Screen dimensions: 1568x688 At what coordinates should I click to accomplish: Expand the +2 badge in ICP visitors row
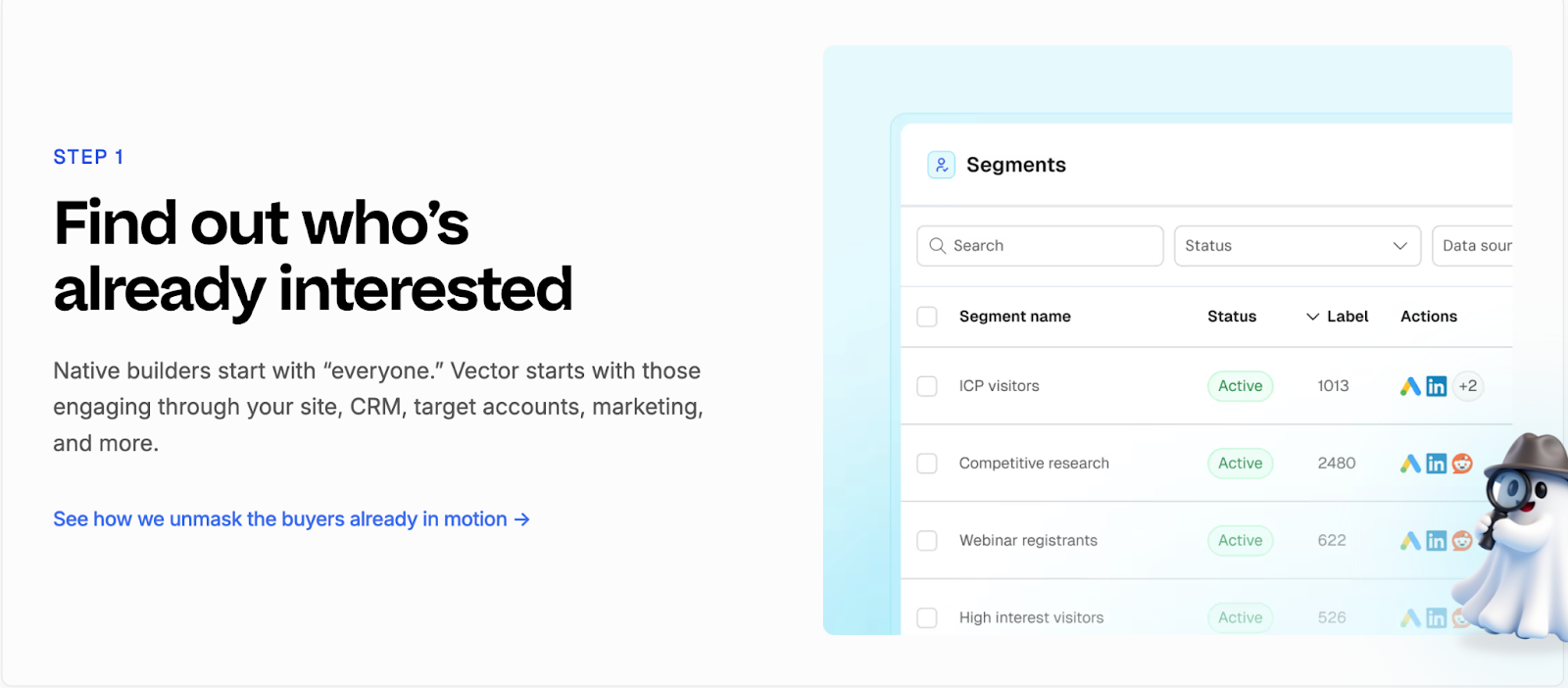pos(1468,385)
